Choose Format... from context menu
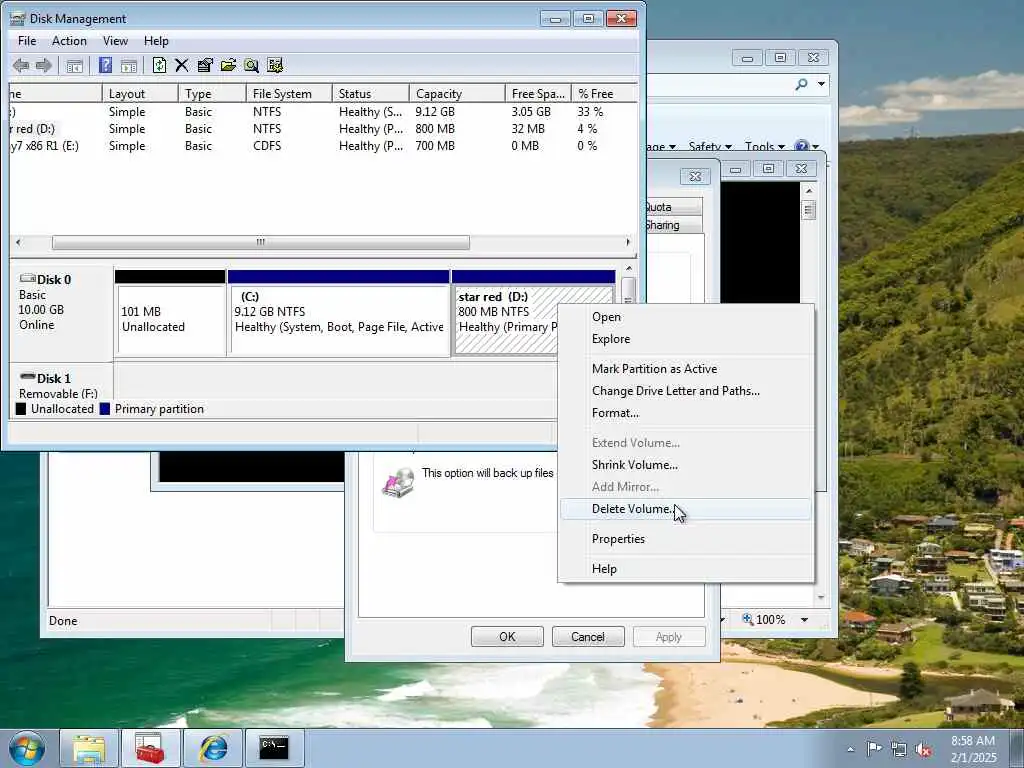Viewport: 1024px width, 768px height. (685, 413)
